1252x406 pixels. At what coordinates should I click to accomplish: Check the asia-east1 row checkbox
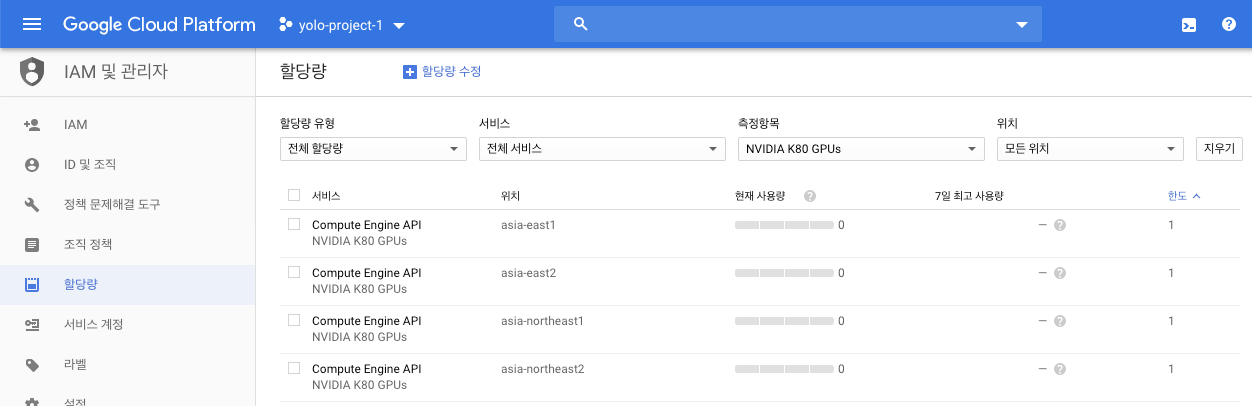294,224
